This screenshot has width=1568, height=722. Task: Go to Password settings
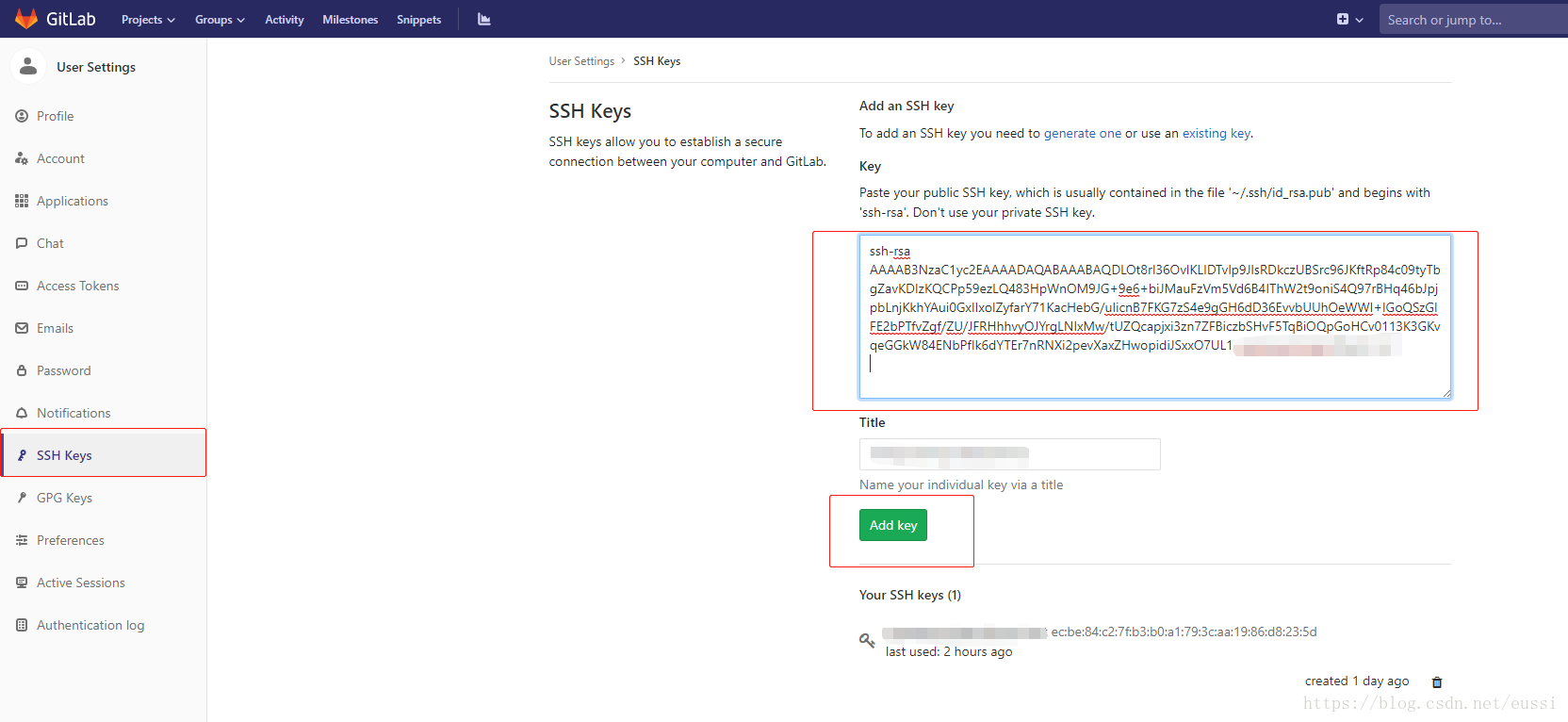64,370
